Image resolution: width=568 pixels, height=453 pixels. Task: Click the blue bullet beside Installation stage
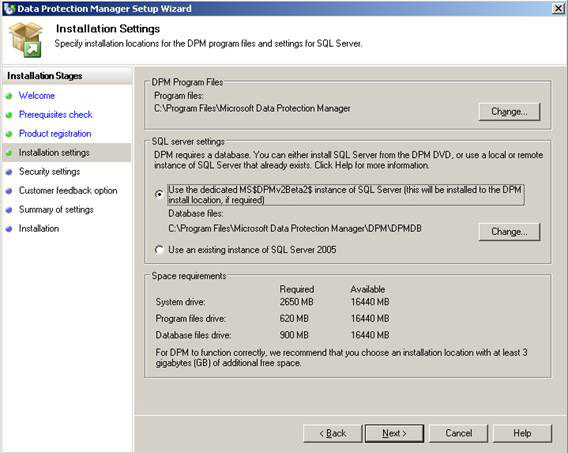(9, 229)
